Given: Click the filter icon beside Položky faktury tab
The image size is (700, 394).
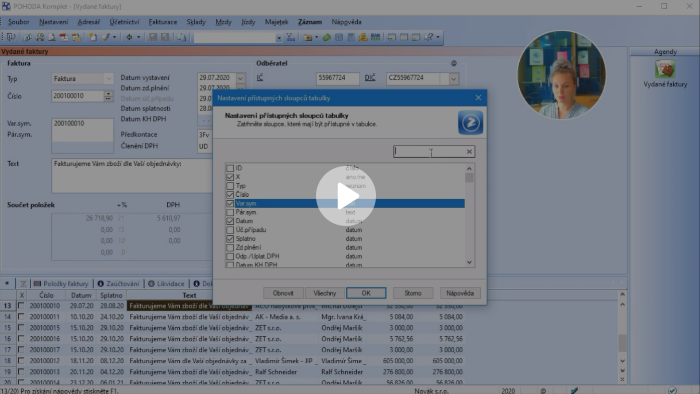Looking at the screenshot, I should pyautogui.click(x=23, y=283).
